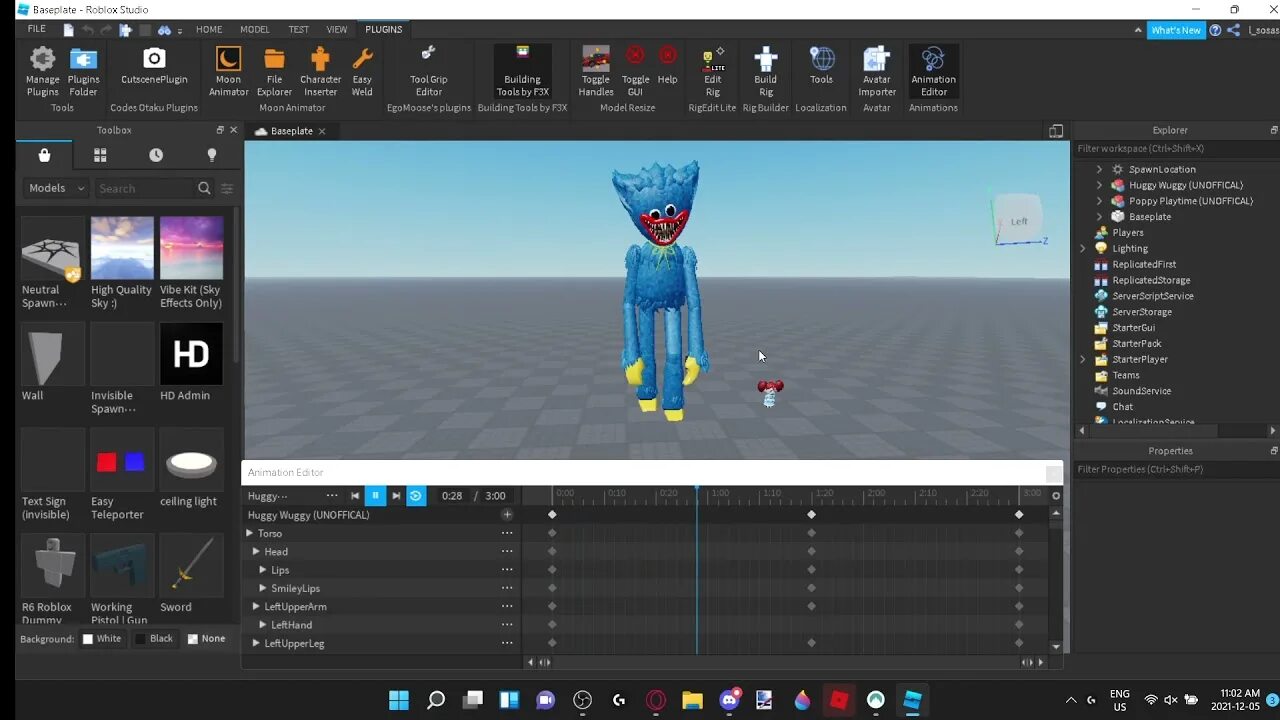Screen dimensions: 1280x720
Task: Click the Character Inserter plugin
Action: (320, 71)
